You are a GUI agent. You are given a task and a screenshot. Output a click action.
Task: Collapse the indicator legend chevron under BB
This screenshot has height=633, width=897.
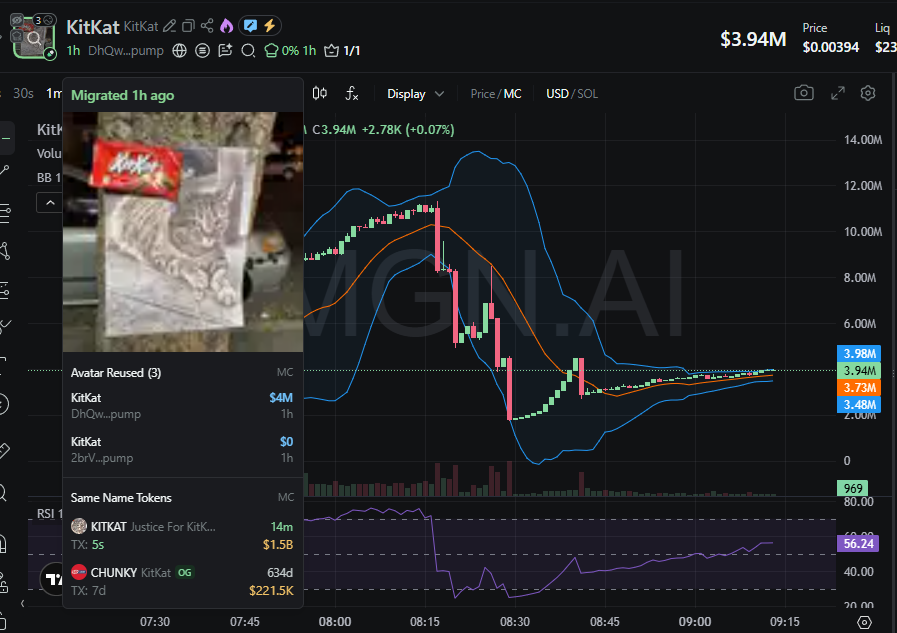(x=49, y=202)
